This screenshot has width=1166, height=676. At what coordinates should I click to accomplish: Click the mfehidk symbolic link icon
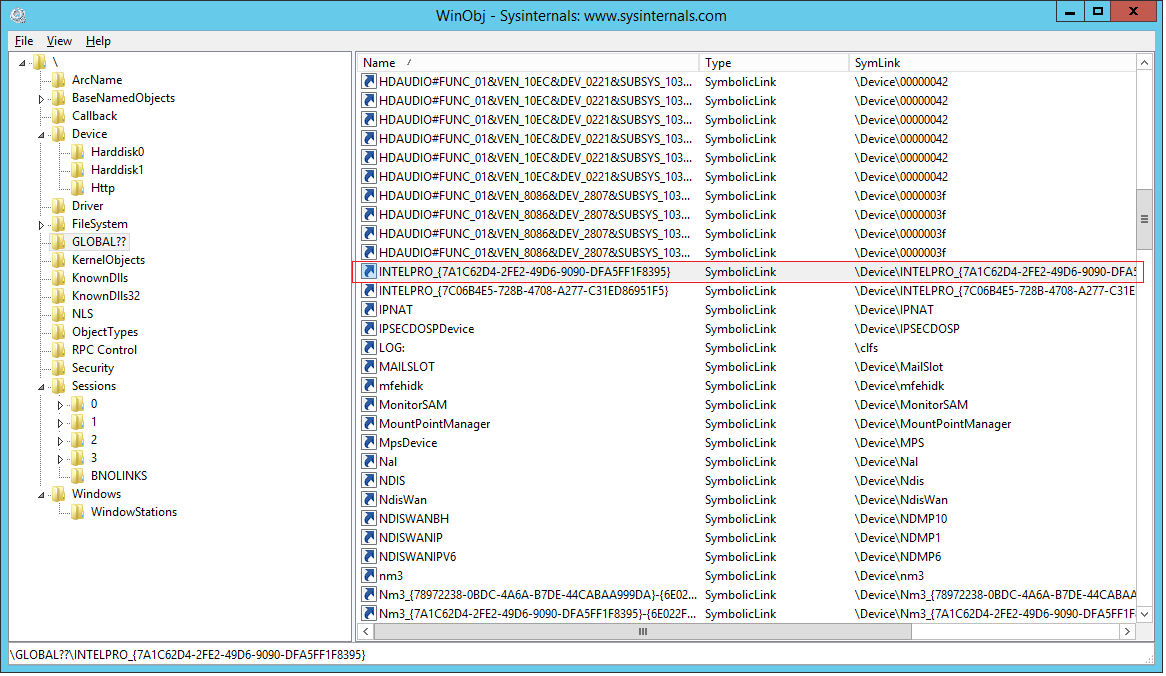pos(368,385)
